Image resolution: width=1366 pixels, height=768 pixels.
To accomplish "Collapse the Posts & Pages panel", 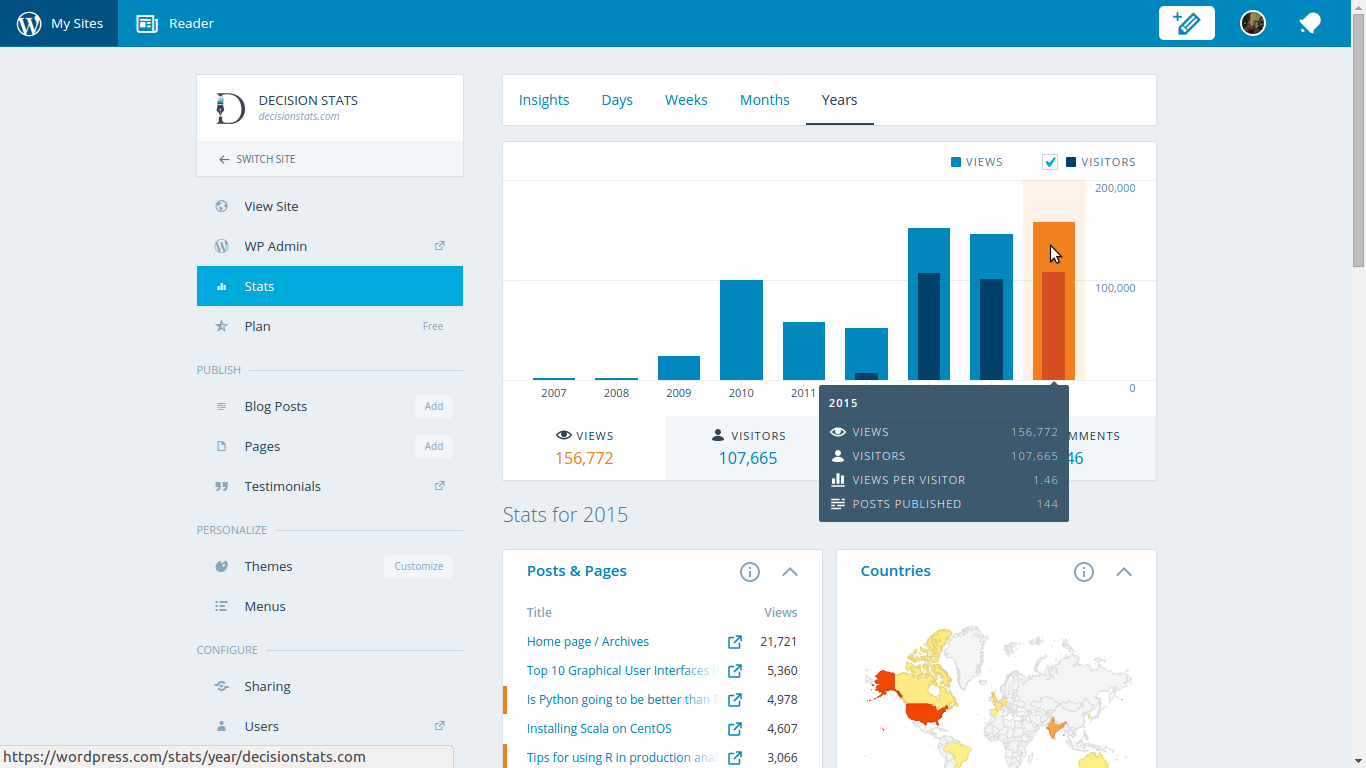I will (x=790, y=572).
